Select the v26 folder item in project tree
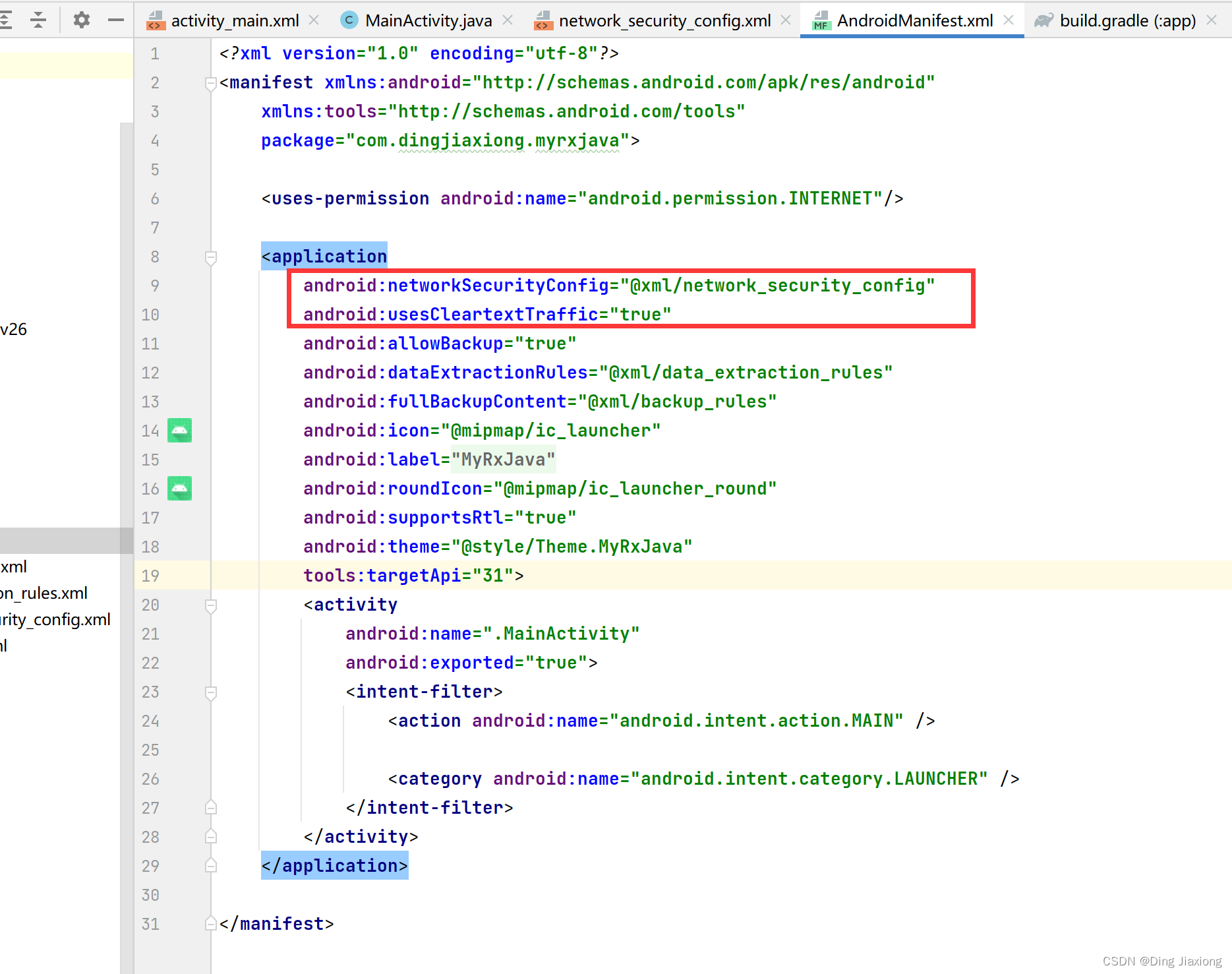The width and height of the screenshot is (1232, 974). (x=13, y=329)
